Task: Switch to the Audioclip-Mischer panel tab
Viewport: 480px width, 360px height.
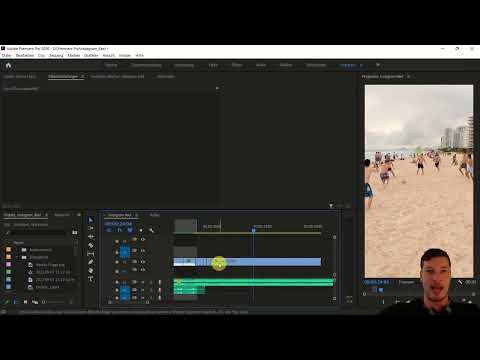Action: click(117, 76)
